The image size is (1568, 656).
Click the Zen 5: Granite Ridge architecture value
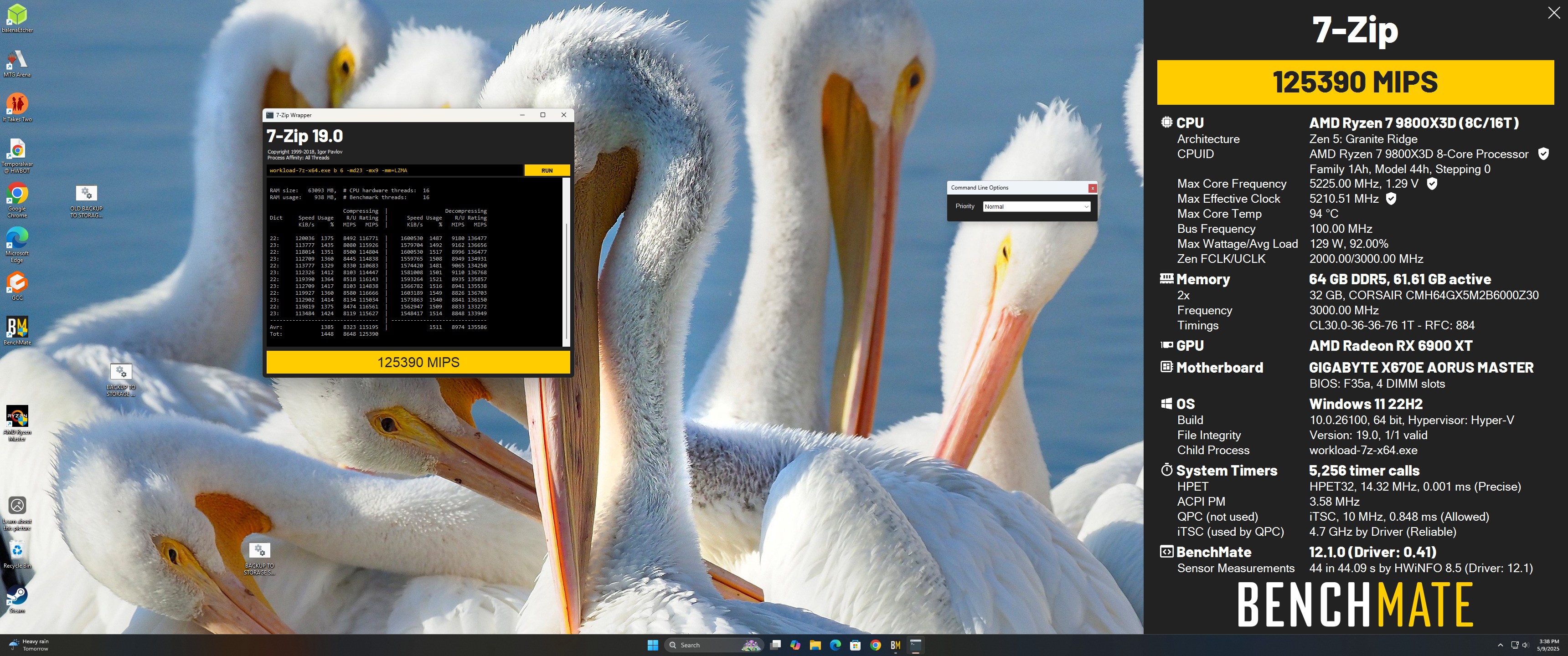[1363, 139]
